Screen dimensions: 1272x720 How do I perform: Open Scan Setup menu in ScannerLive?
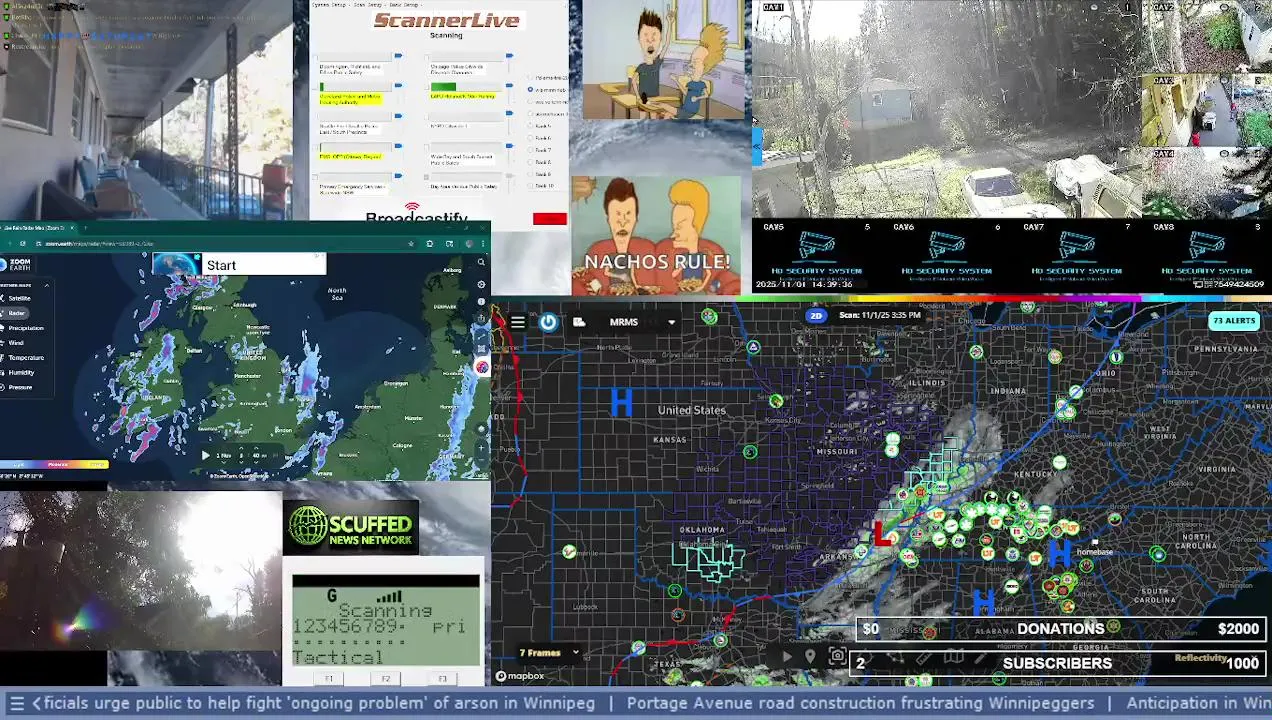pos(368,5)
